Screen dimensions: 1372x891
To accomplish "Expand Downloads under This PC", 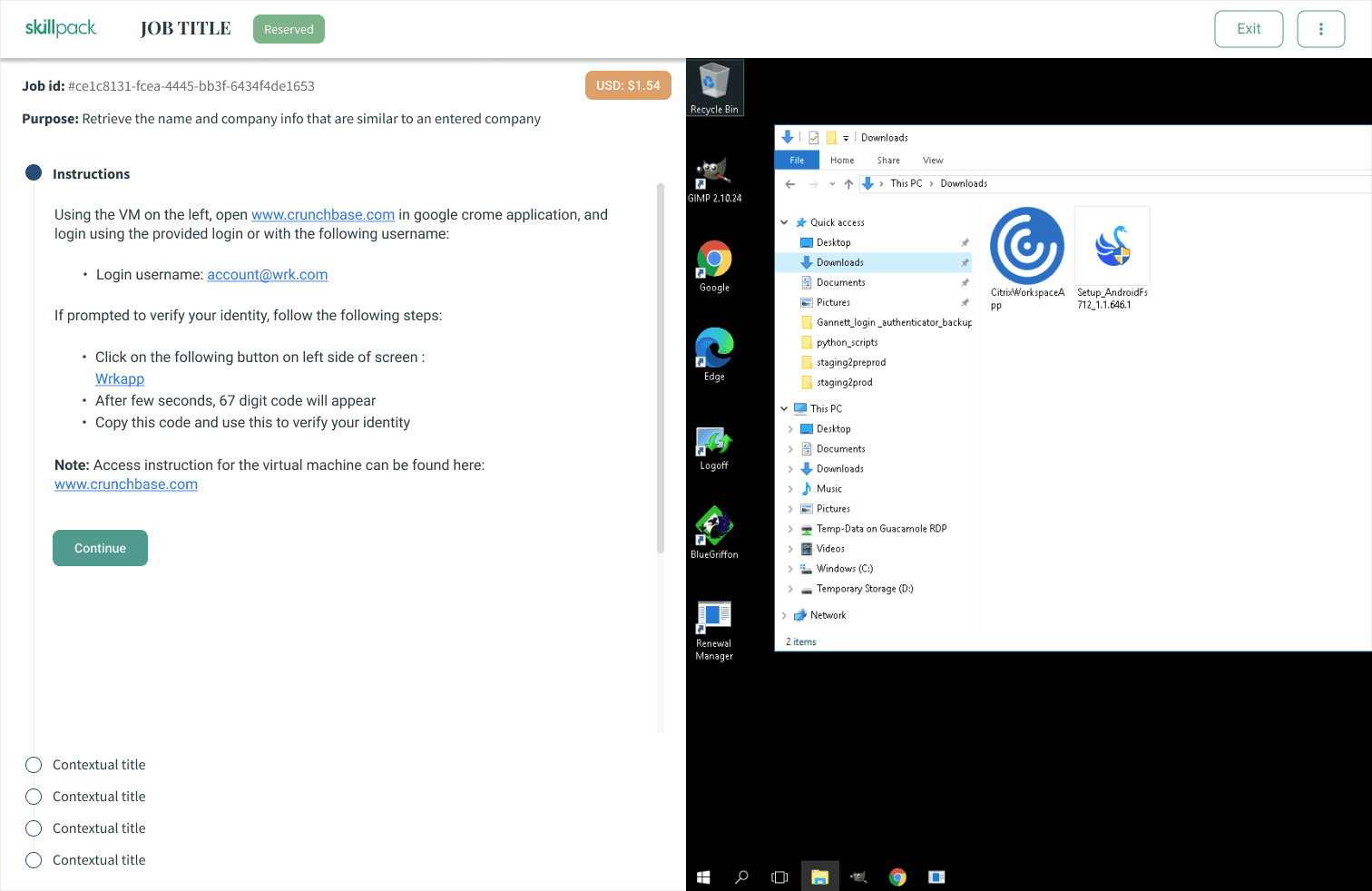I will pyautogui.click(x=790, y=469).
